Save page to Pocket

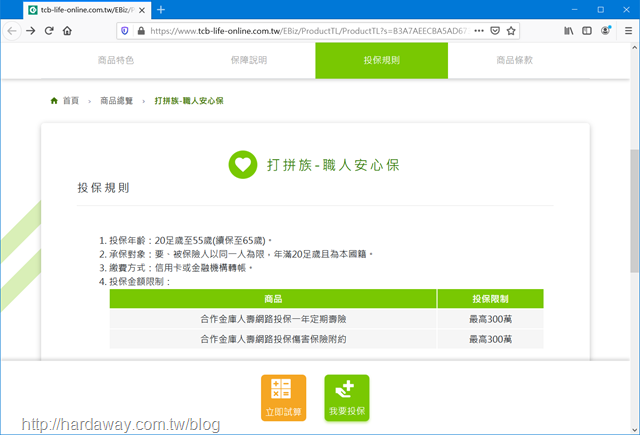[x=495, y=31]
